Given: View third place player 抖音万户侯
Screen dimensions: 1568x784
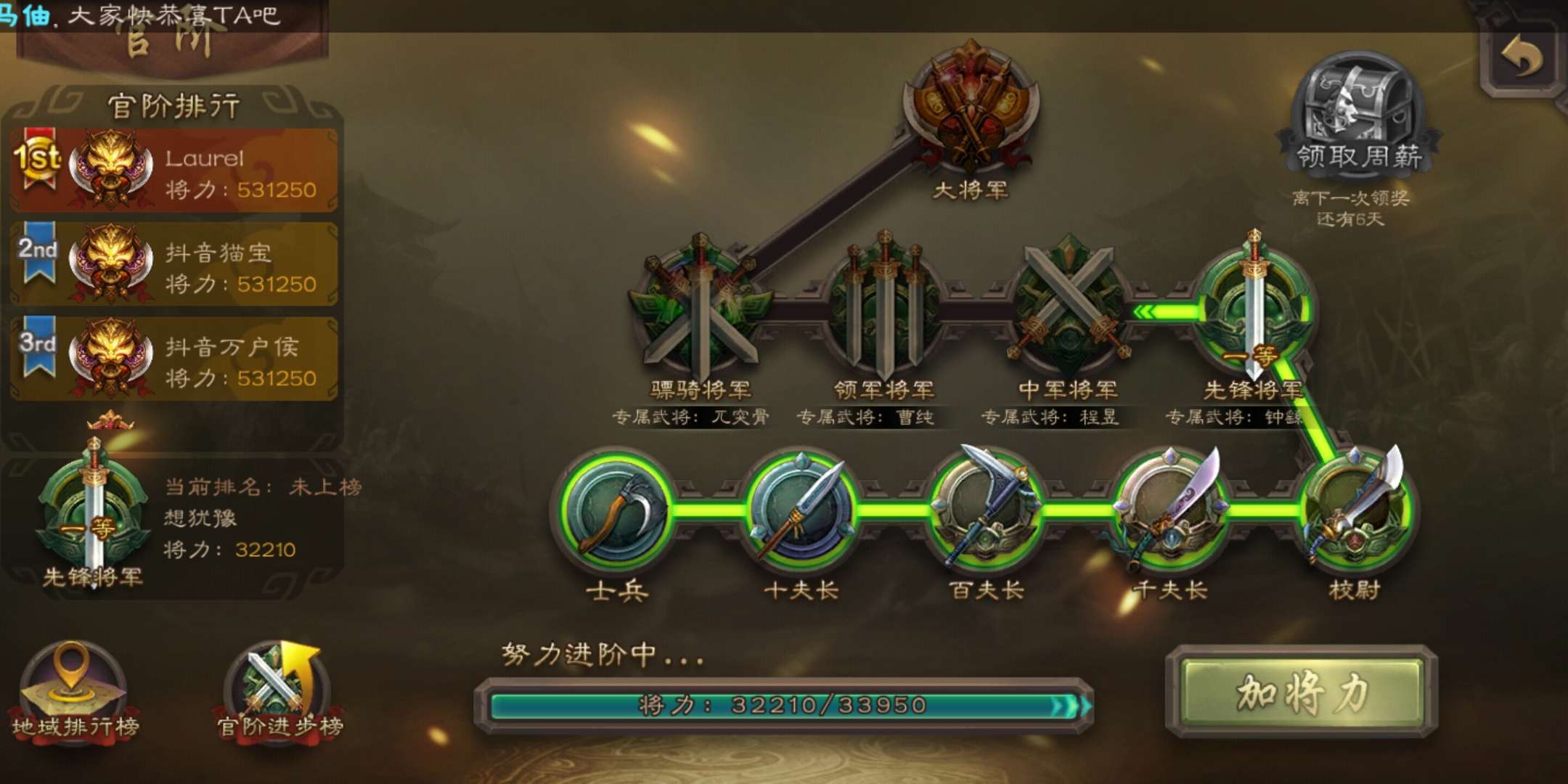Looking at the screenshot, I should [174, 359].
